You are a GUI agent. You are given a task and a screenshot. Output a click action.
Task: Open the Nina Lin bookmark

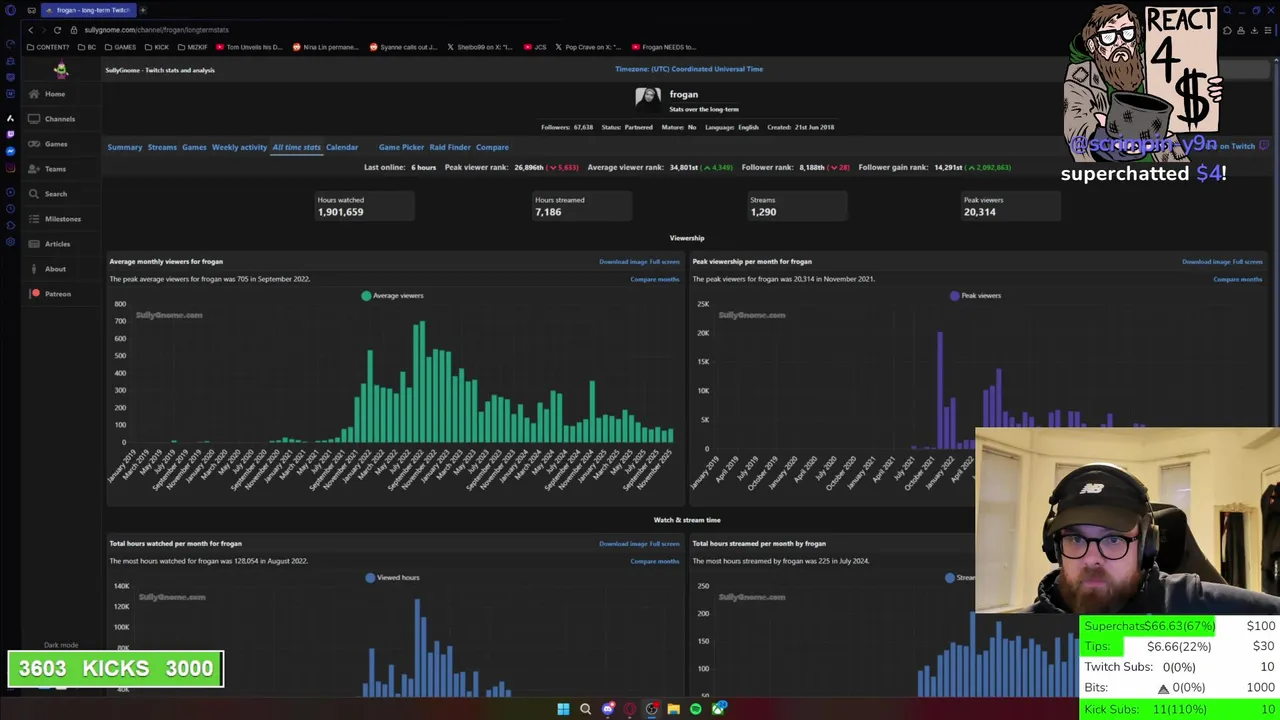pos(325,47)
